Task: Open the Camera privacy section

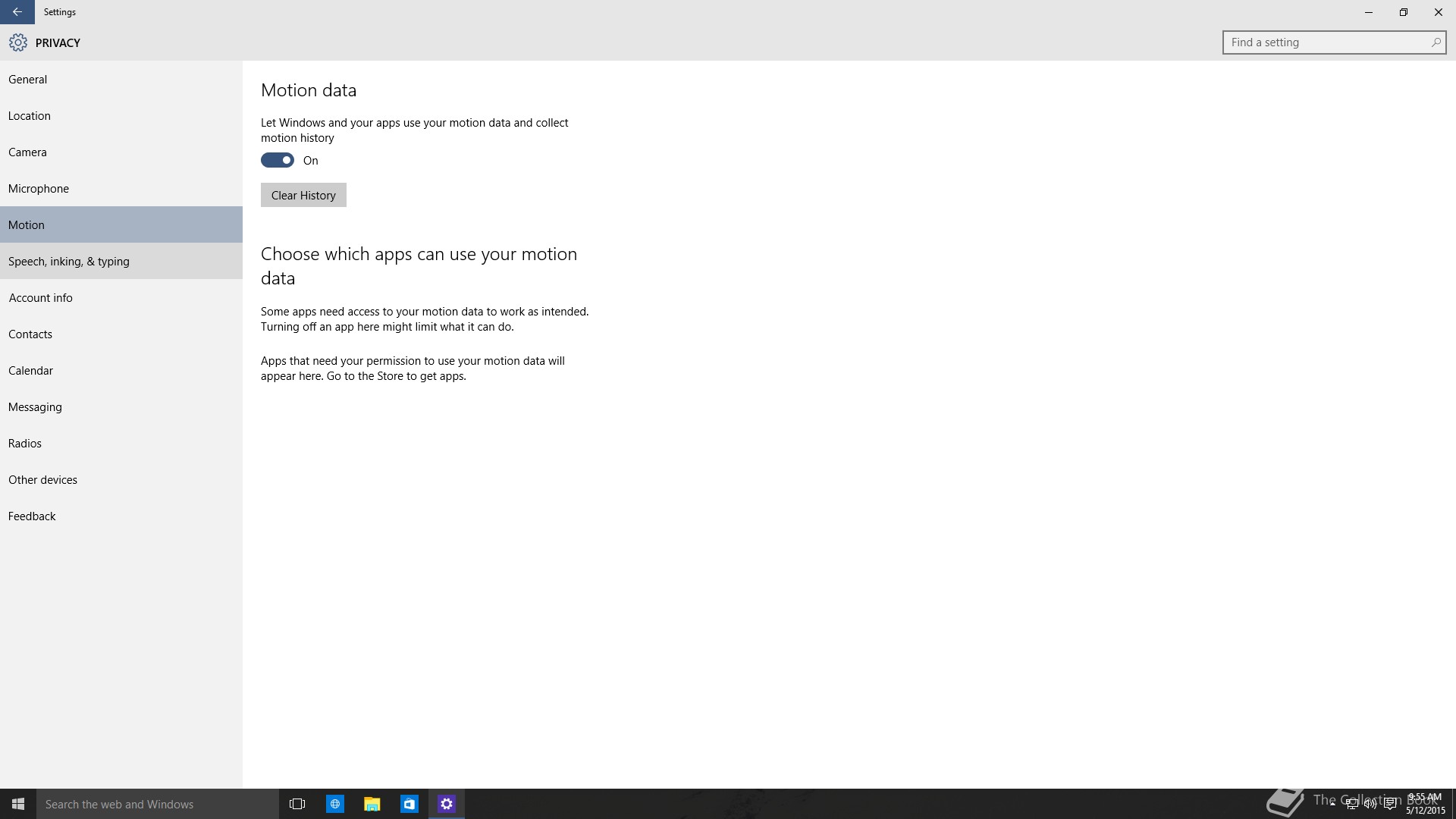Action: [121, 152]
